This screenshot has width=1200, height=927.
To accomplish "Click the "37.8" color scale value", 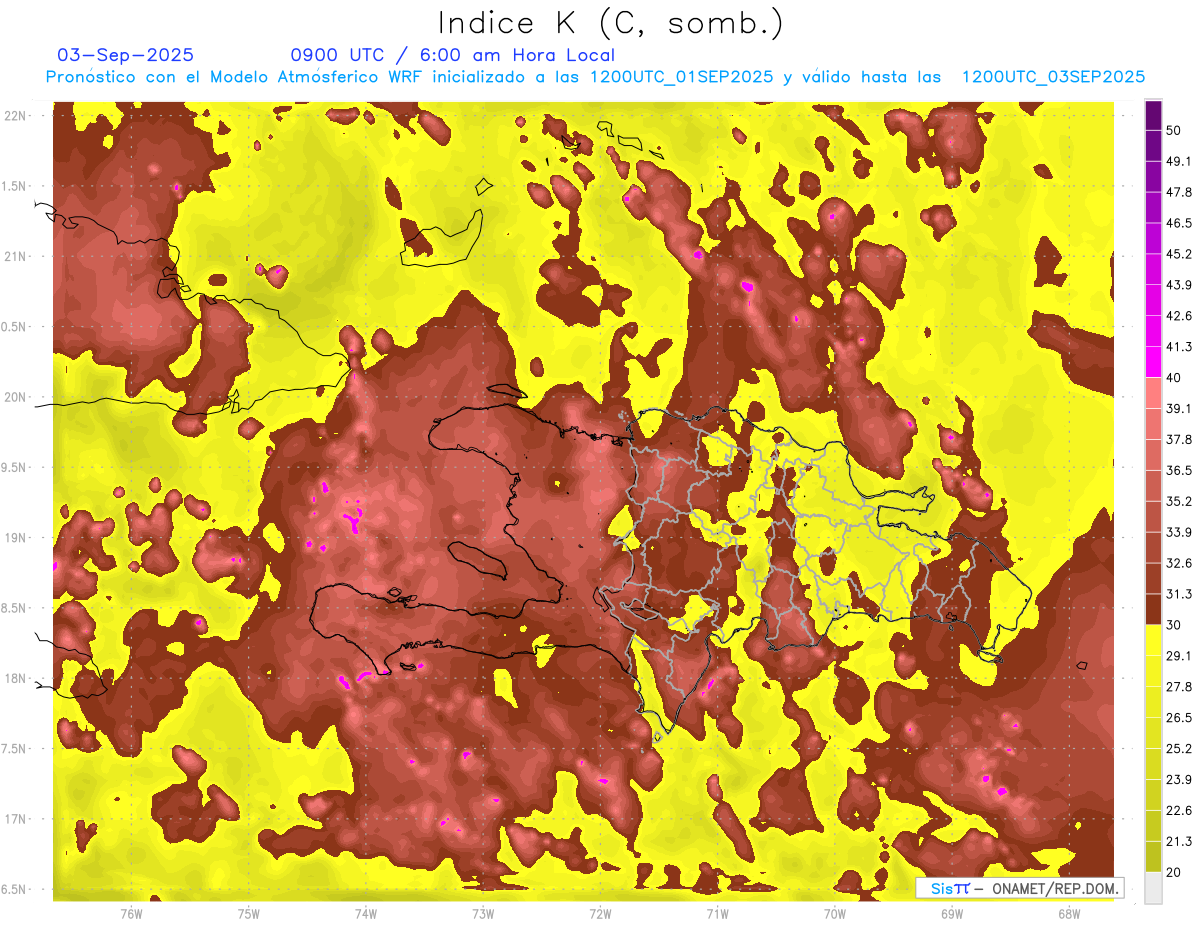I will (1178, 439).
